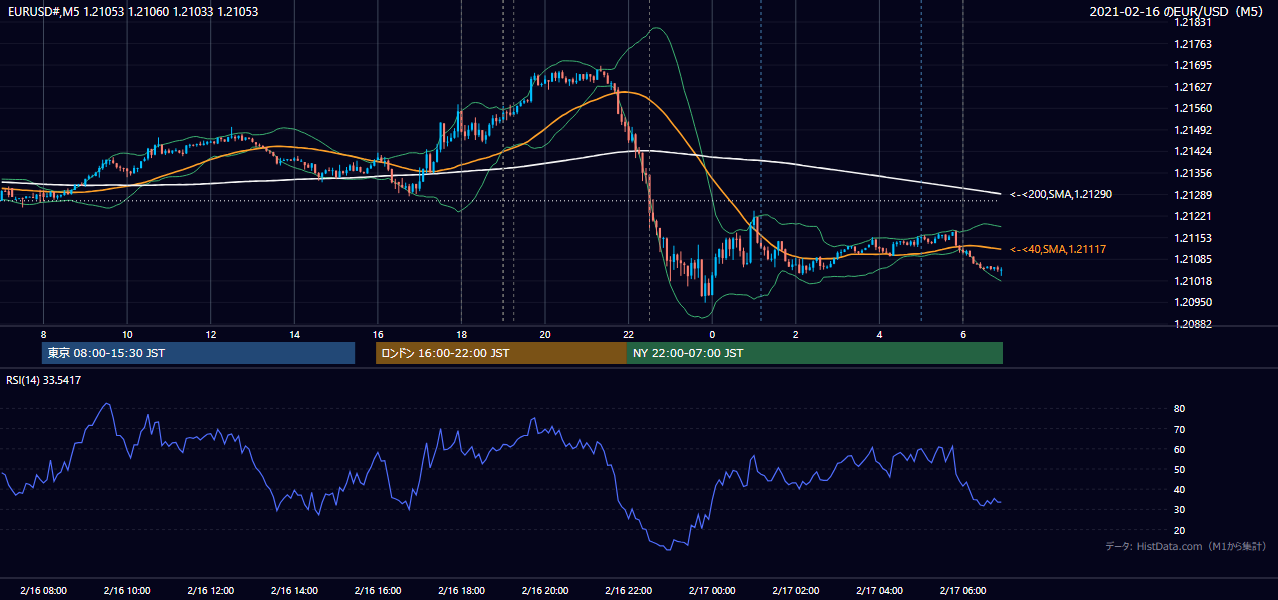Click price level 1.21356 on the axis
This screenshot has height=600, width=1278.
pos(1194,173)
